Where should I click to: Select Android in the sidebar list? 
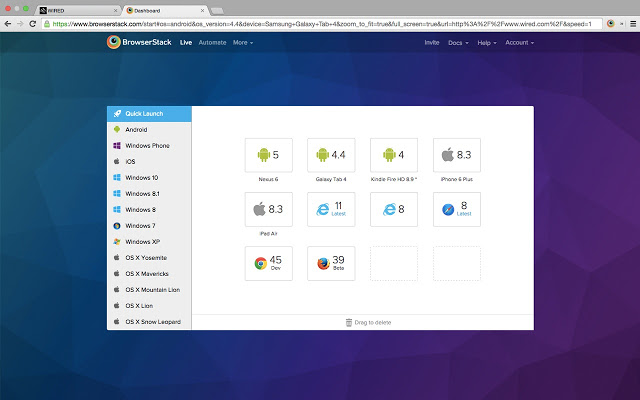[149, 129]
